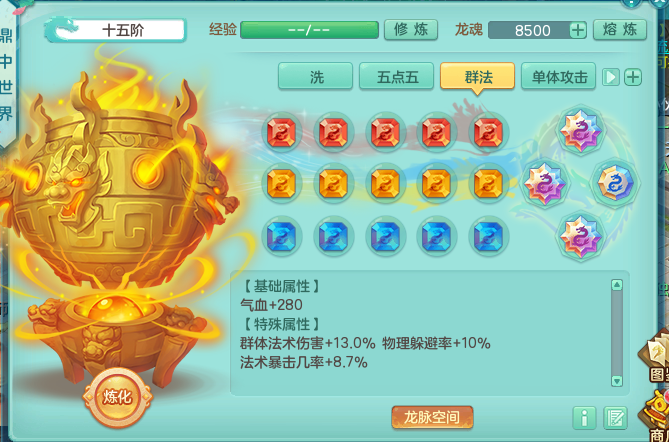Click the blue dragon star gem at right
Viewport: 669px width, 442px height.
point(615,183)
